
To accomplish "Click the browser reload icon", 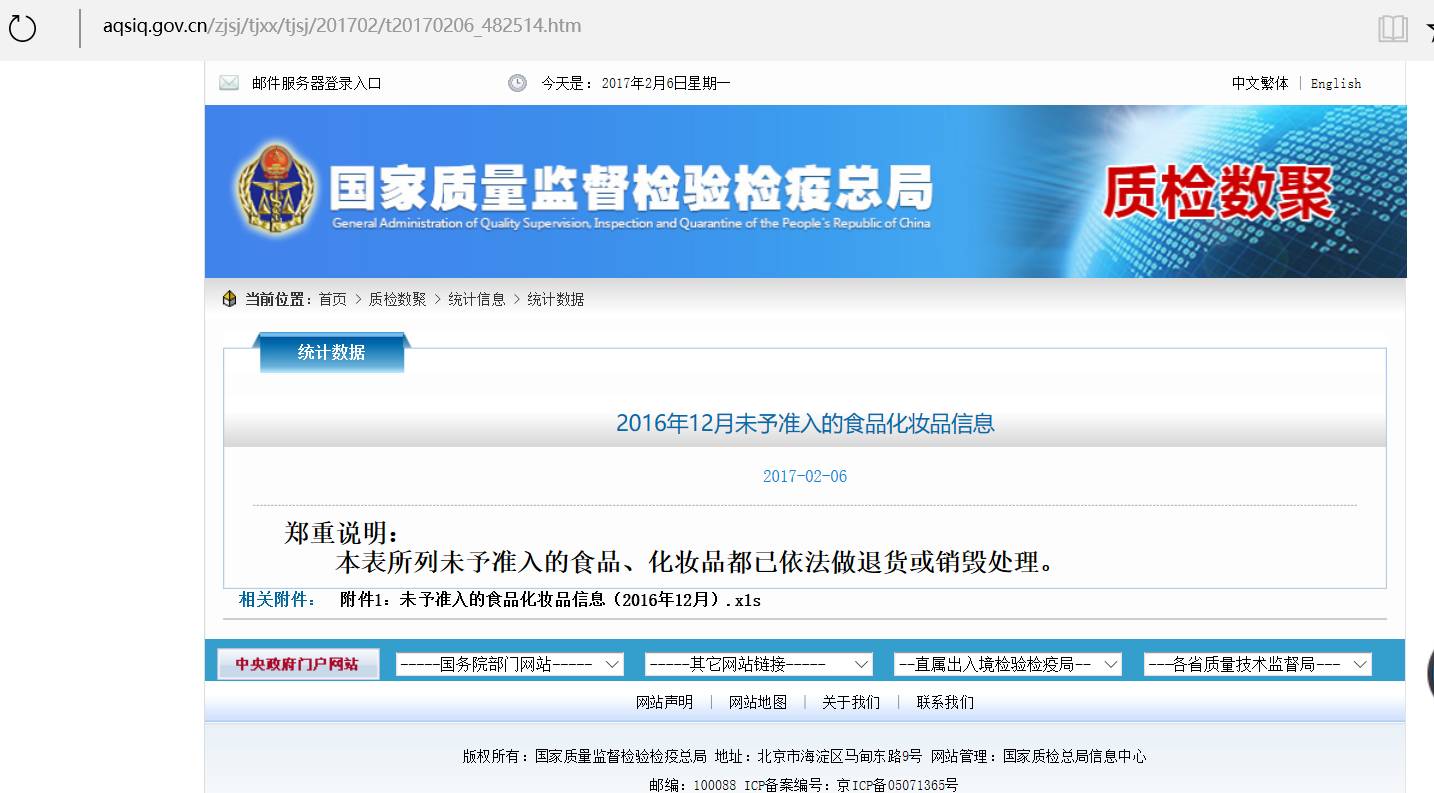I will [x=22, y=28].
